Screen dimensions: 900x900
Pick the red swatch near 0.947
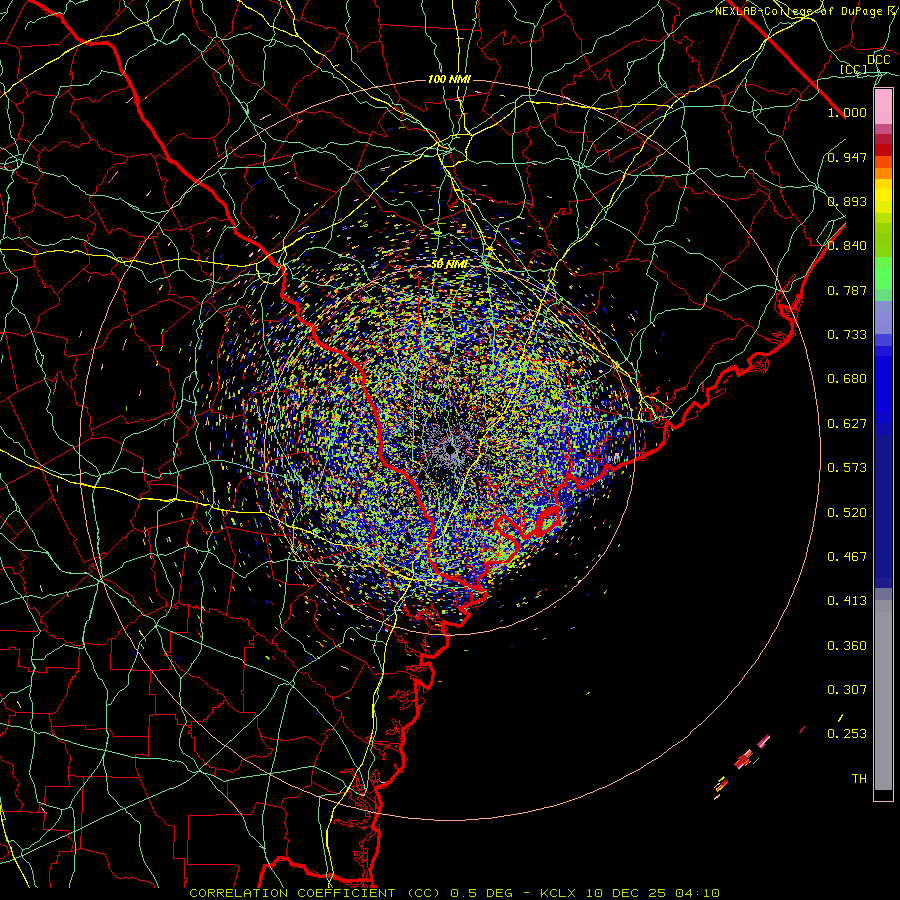tap(883, 150)
